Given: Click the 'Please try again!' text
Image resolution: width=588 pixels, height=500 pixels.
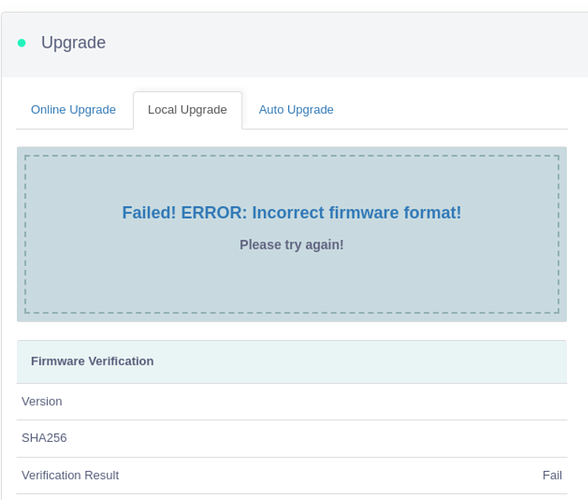Looking at the screenshot, I should [x=292, y=245].
